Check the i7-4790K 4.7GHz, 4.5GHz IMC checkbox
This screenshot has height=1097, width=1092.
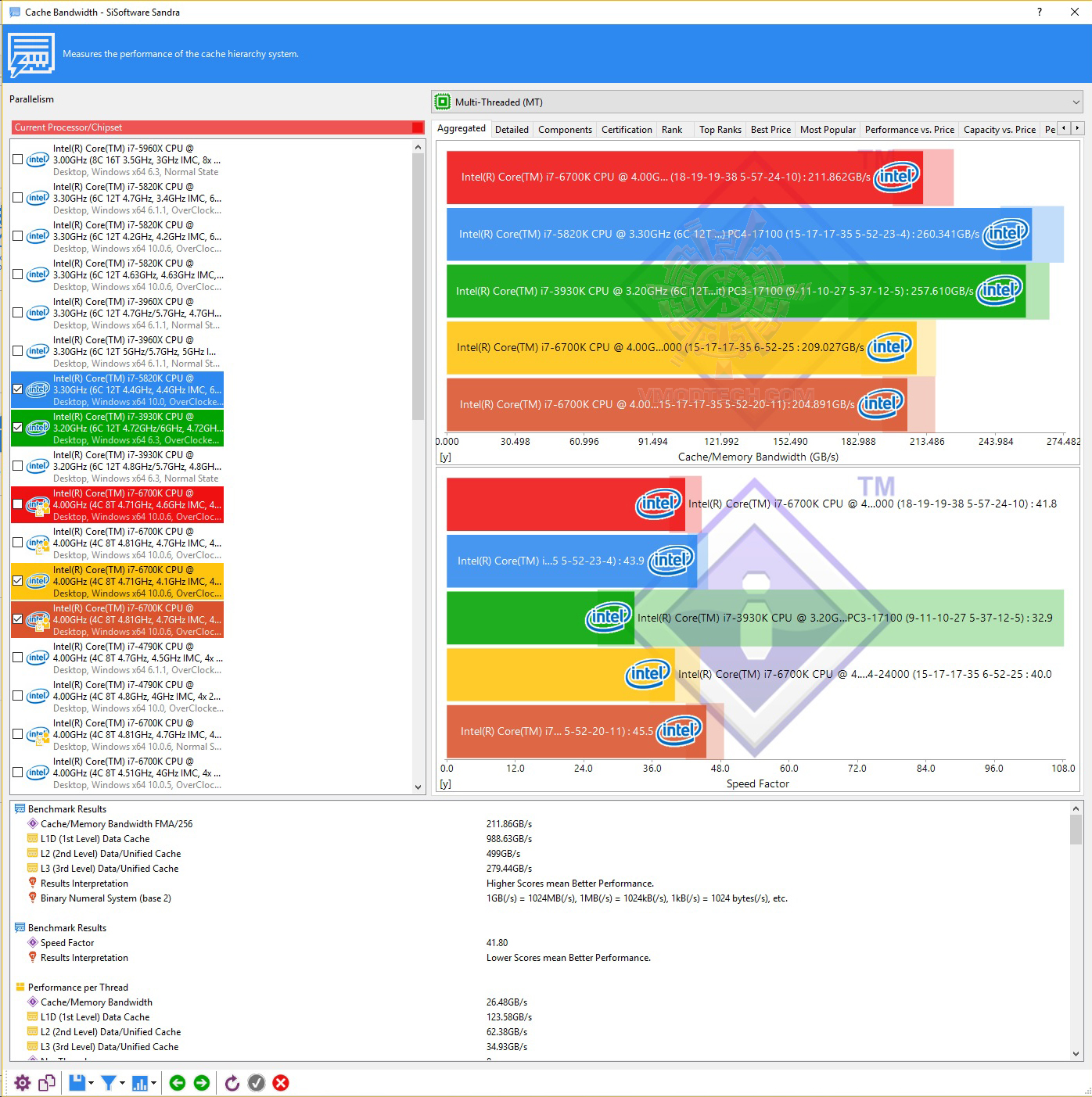(x=17, y=658)
